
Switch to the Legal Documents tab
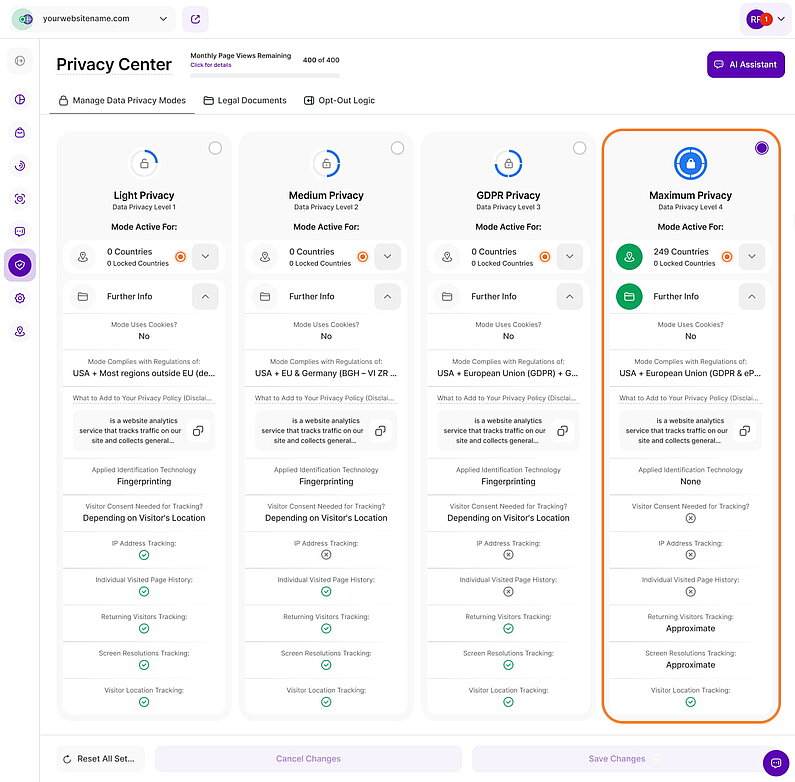[245, 100]
